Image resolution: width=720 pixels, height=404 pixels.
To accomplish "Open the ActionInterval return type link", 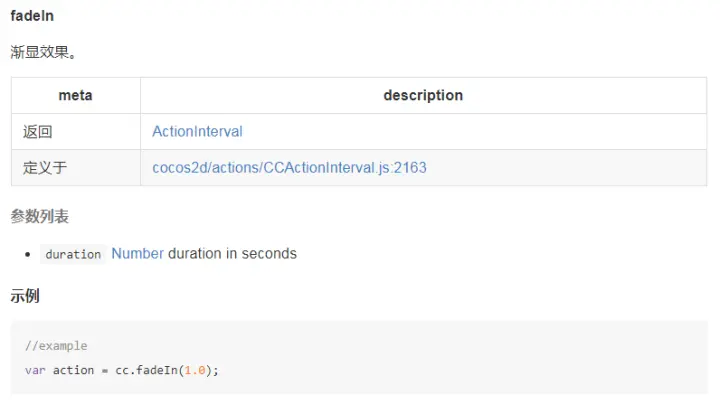I will 197,132.
